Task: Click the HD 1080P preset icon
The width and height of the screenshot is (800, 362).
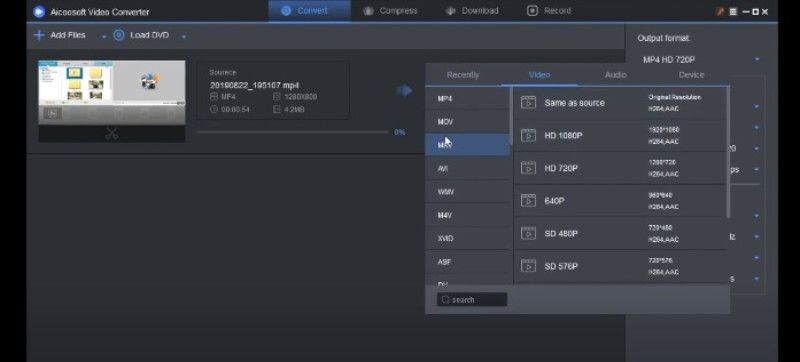Action: click(x=528, y=136)
